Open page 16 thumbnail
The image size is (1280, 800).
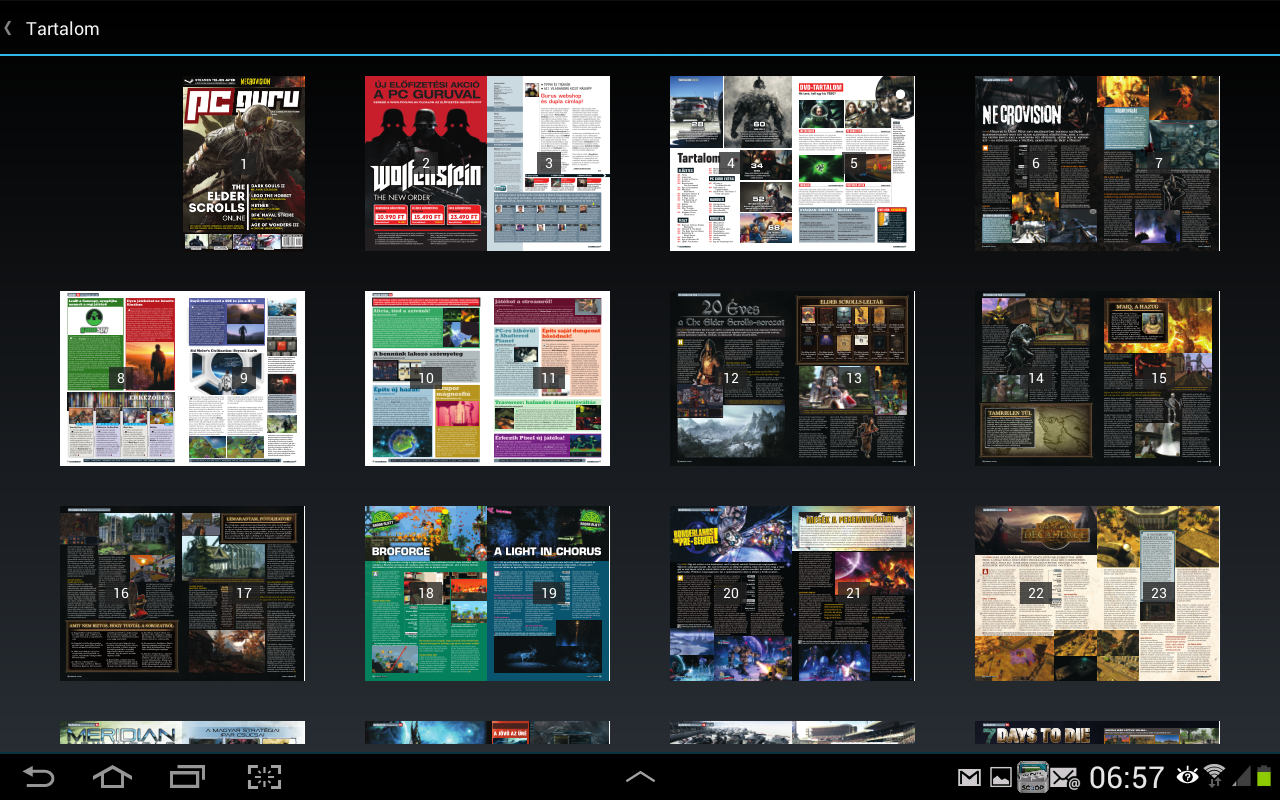click(121, 593)
